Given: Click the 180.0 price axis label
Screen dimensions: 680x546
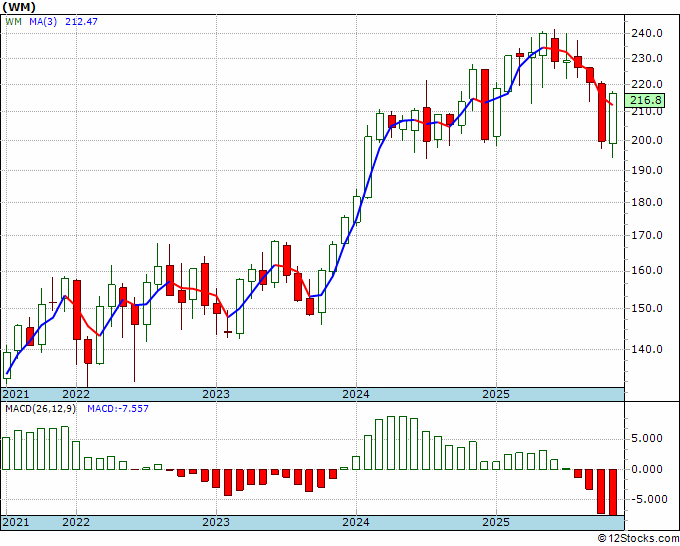Looking at the screenshot, I should click(x=646, y=202).
